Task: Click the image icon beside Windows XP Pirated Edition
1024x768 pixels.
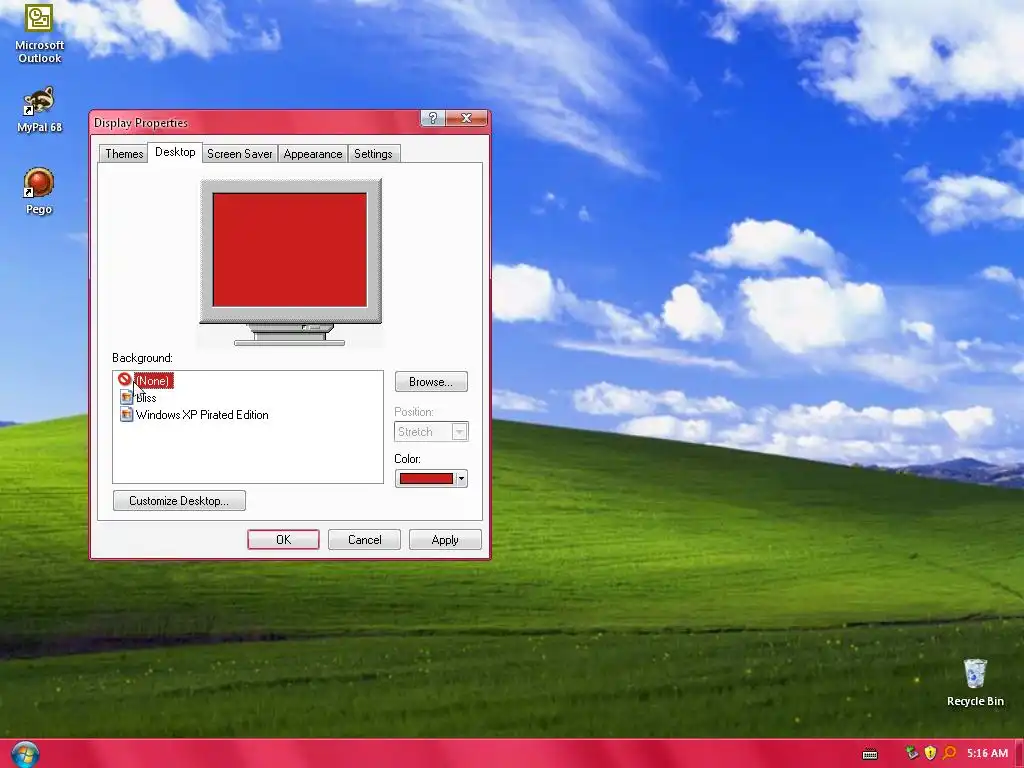Action: pyautogui.click(x=127, y=414)
